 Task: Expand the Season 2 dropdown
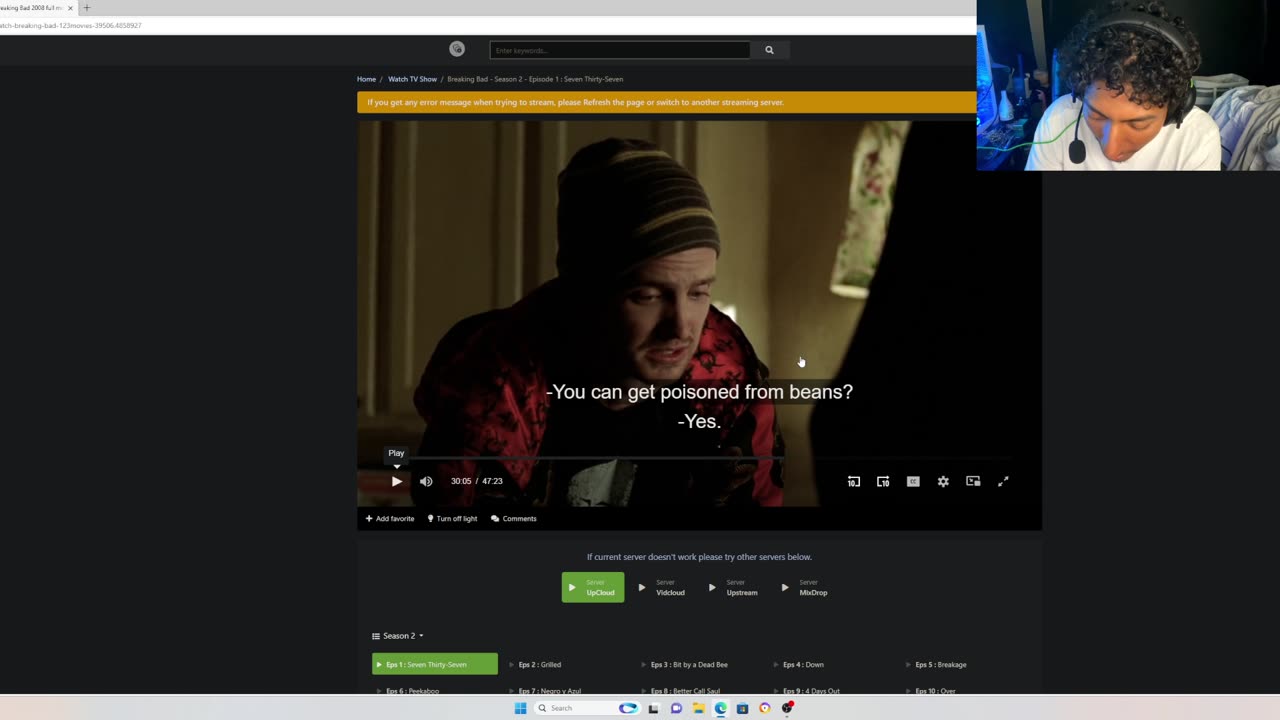tap(398, 636)
